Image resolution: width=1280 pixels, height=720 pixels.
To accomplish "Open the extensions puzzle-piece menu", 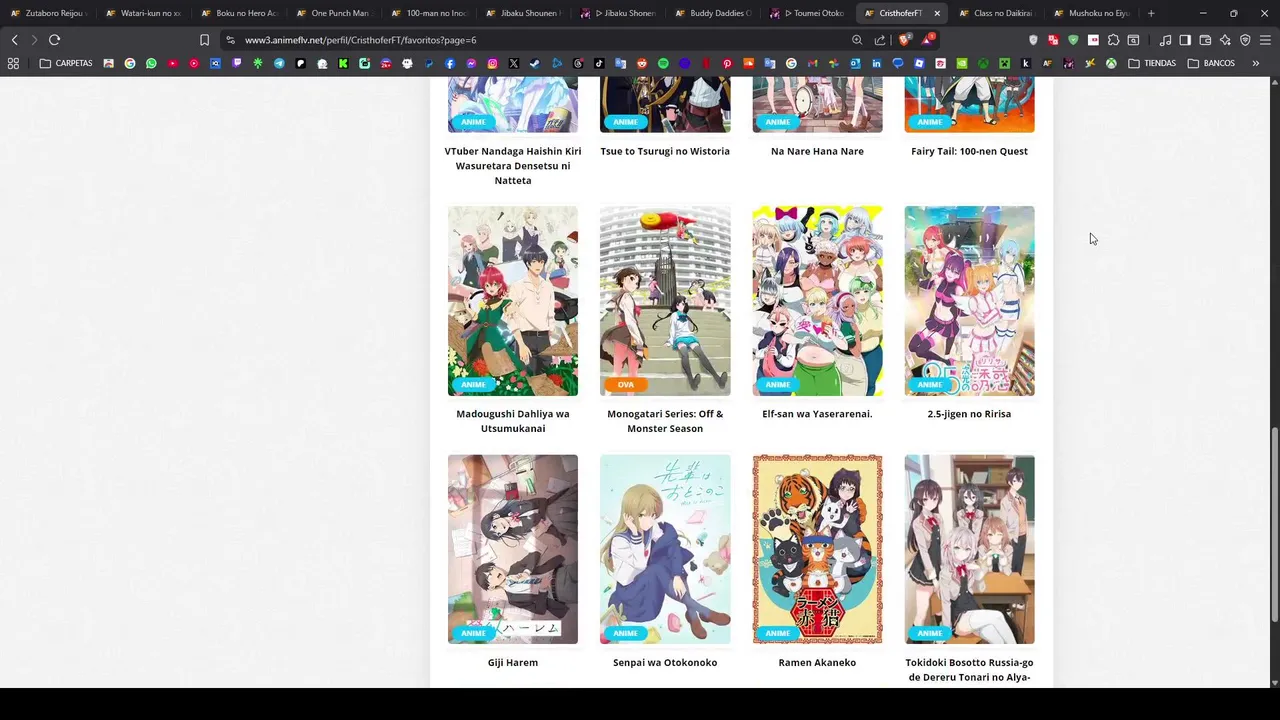I will pos(1113,40).
